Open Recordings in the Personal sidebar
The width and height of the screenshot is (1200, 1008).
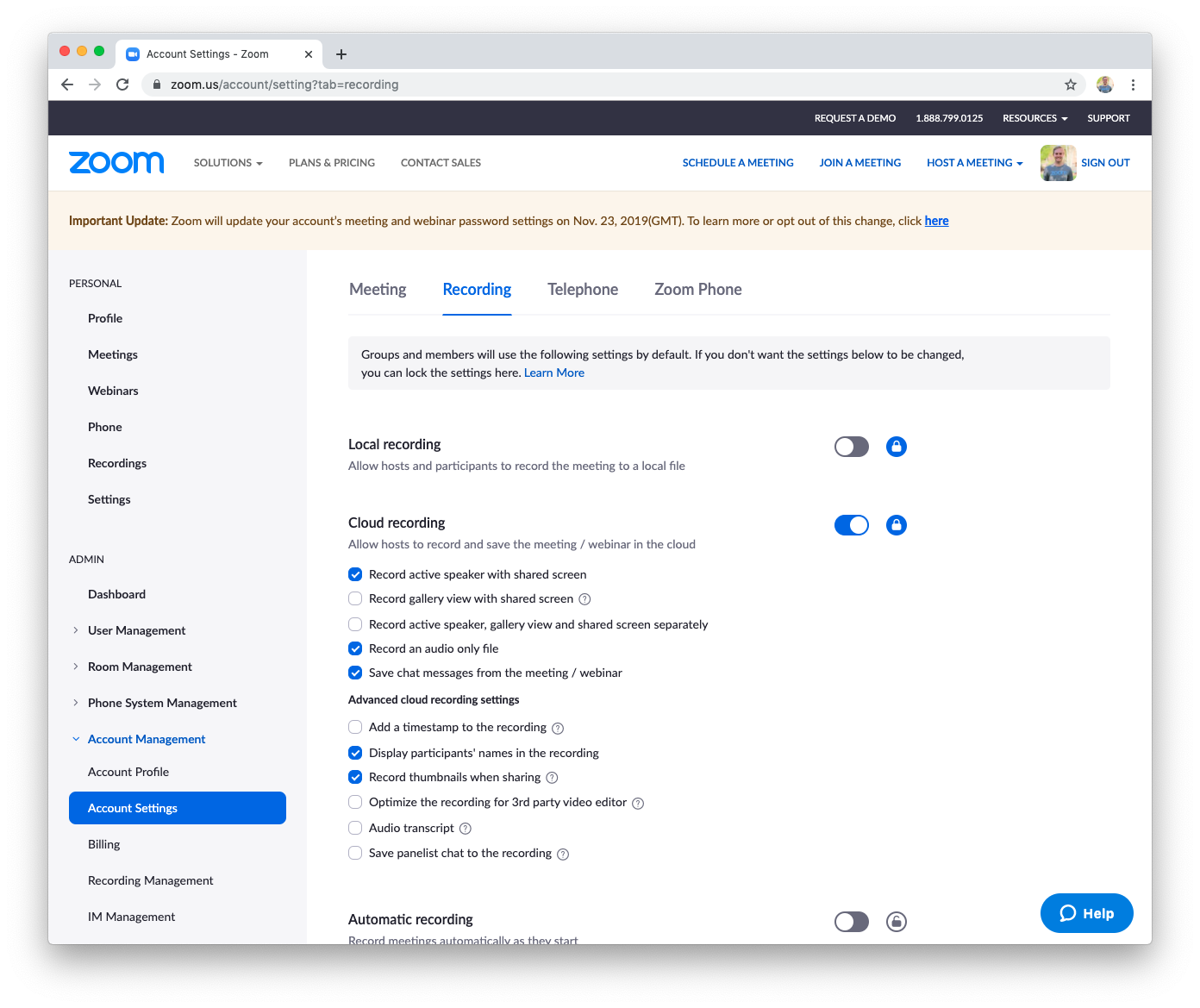(x=117, y=463)
